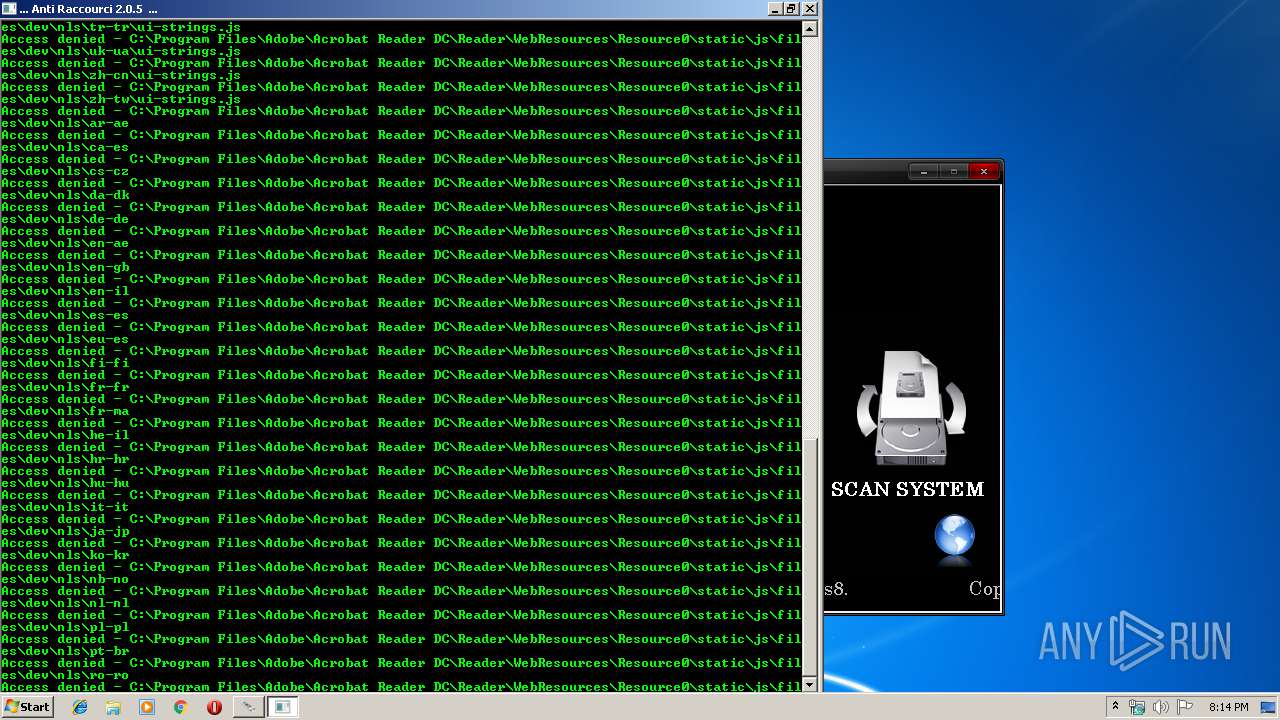Open the Action Center flag icon
Screen dimensions: 1280x720
tap(1185, 707)
